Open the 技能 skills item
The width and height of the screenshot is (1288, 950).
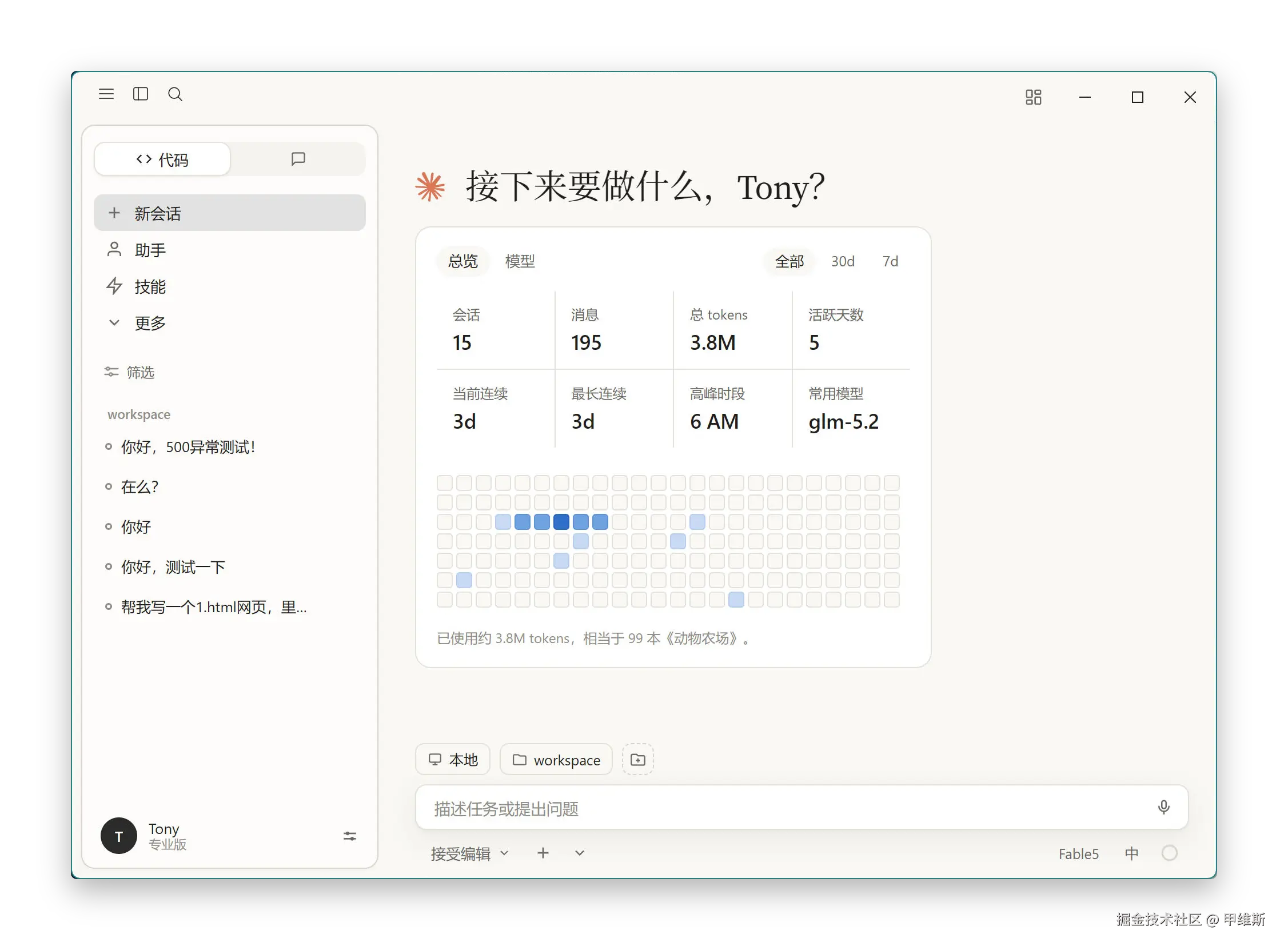(x=229, y=286)
